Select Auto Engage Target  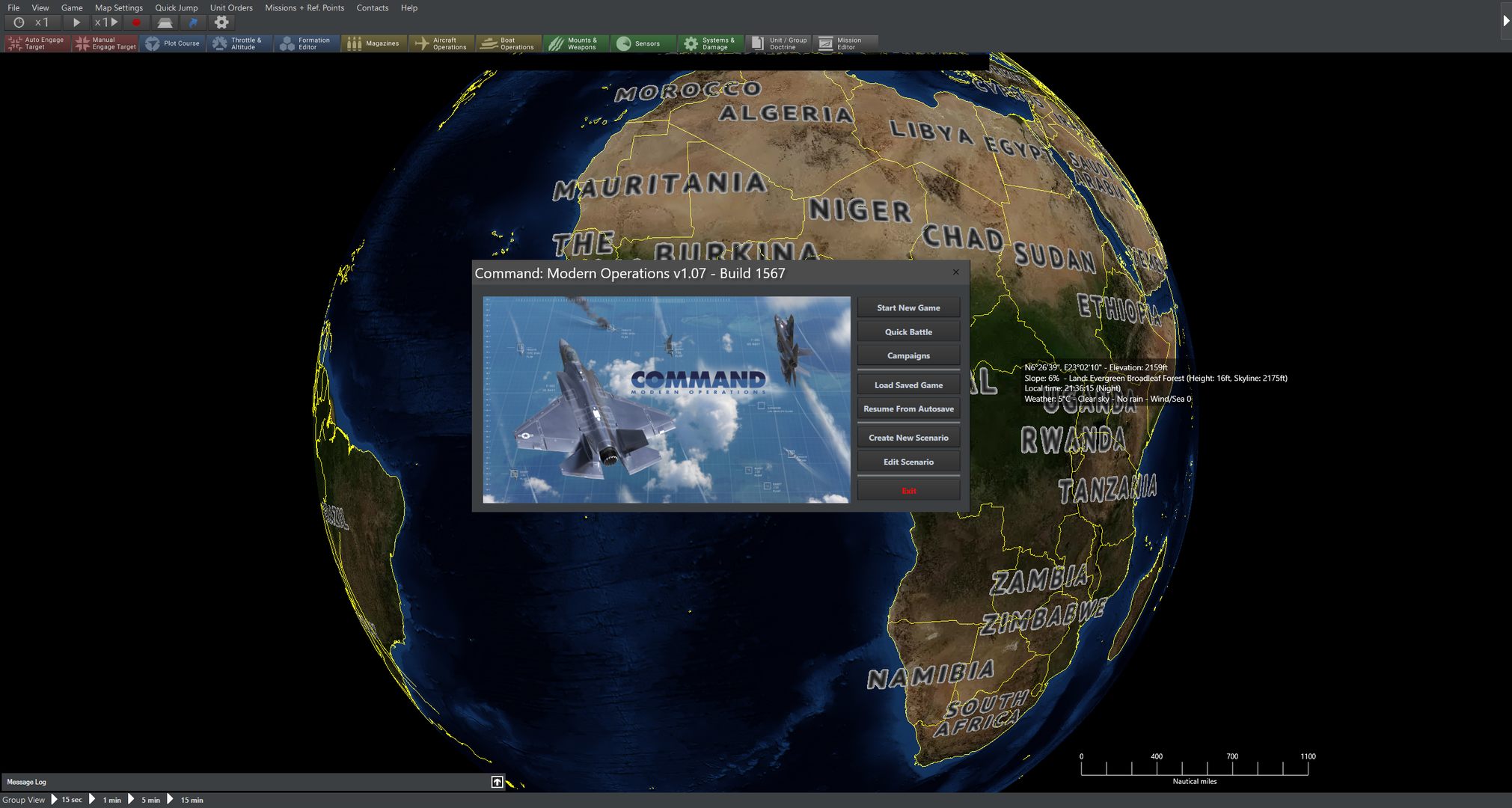(37, 43)
